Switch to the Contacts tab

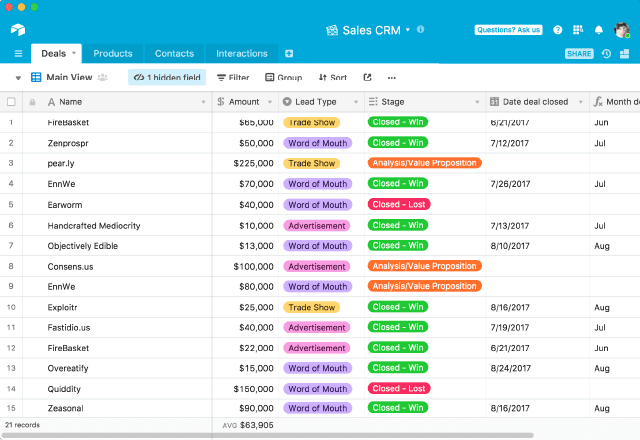[174, 53]
